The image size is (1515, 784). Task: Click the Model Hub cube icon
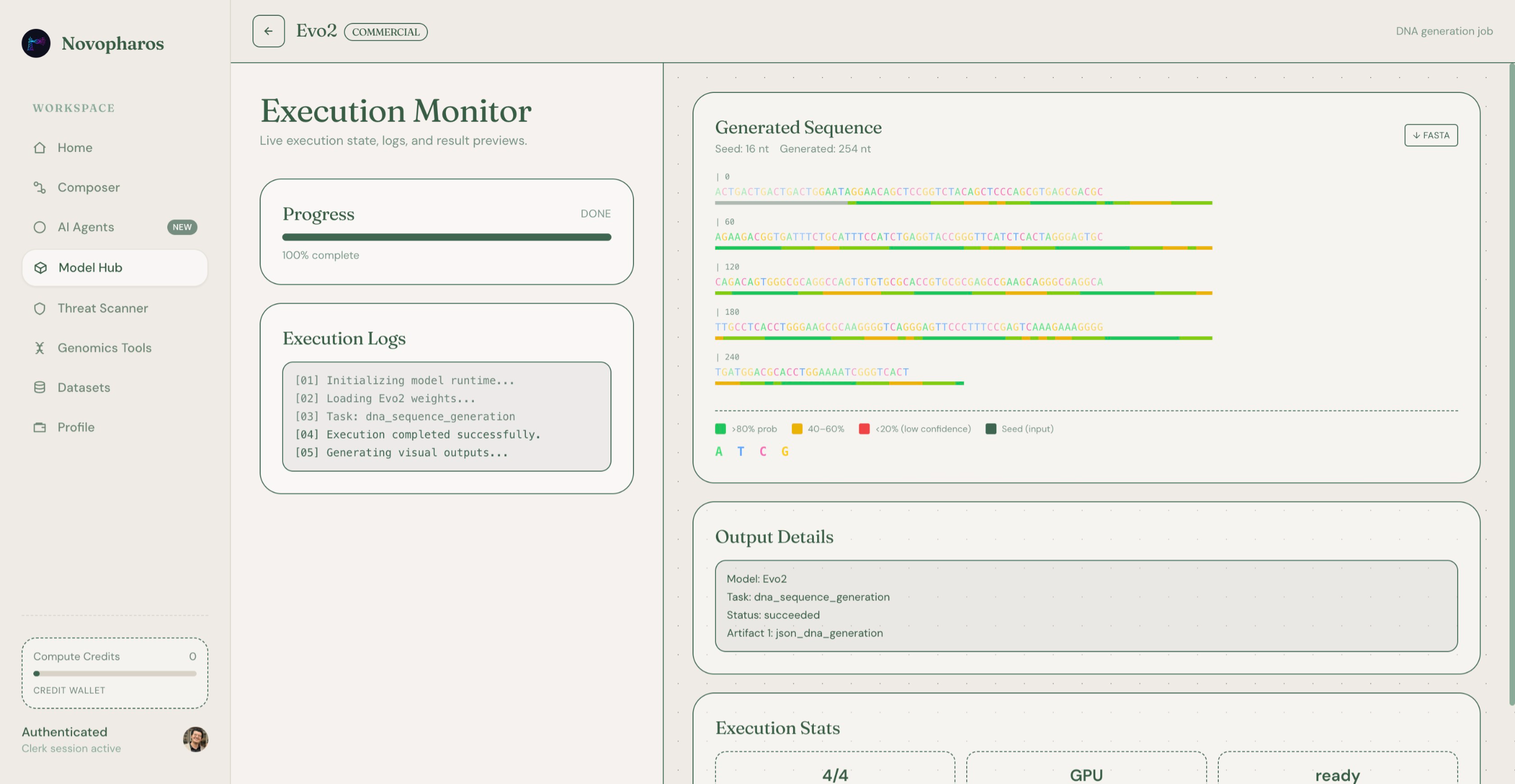[40, 267]
